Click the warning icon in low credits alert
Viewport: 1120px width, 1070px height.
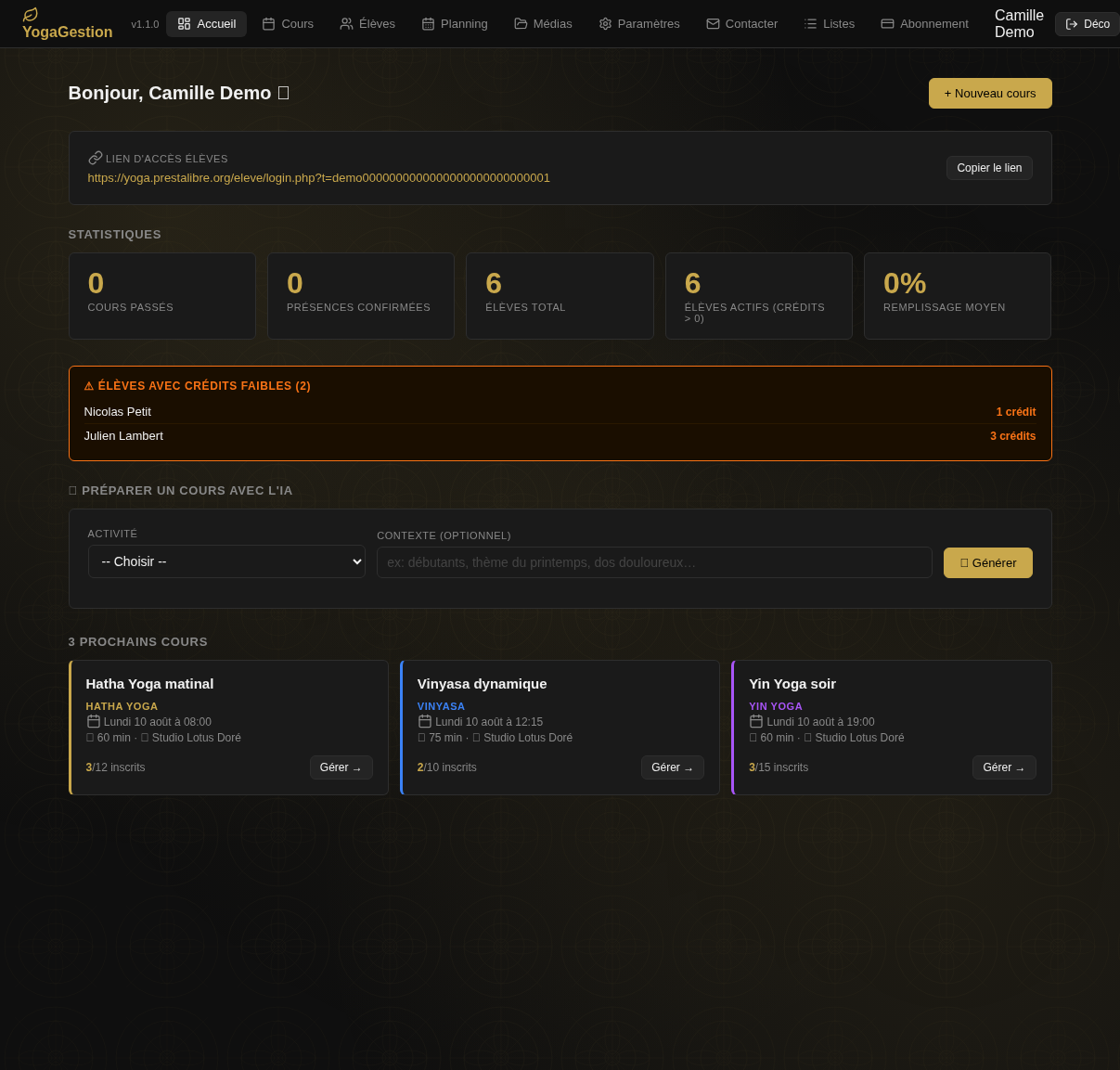click(x=89, y=386)
